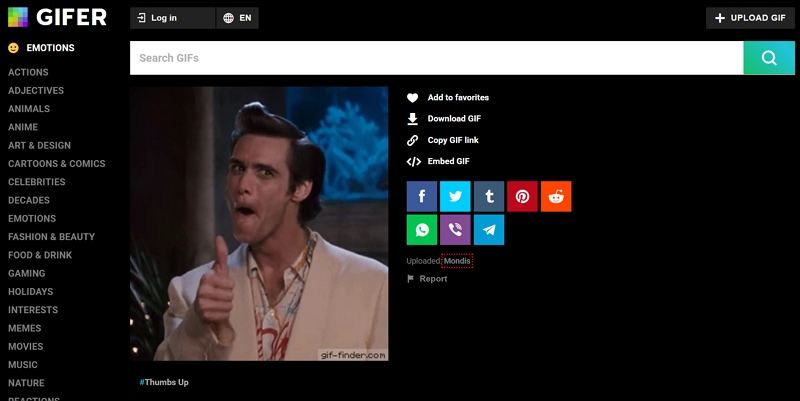Pin GIF to Pinterest
Image resolution: width=800 pixels, height=401 pixels.
coord(522,196)
